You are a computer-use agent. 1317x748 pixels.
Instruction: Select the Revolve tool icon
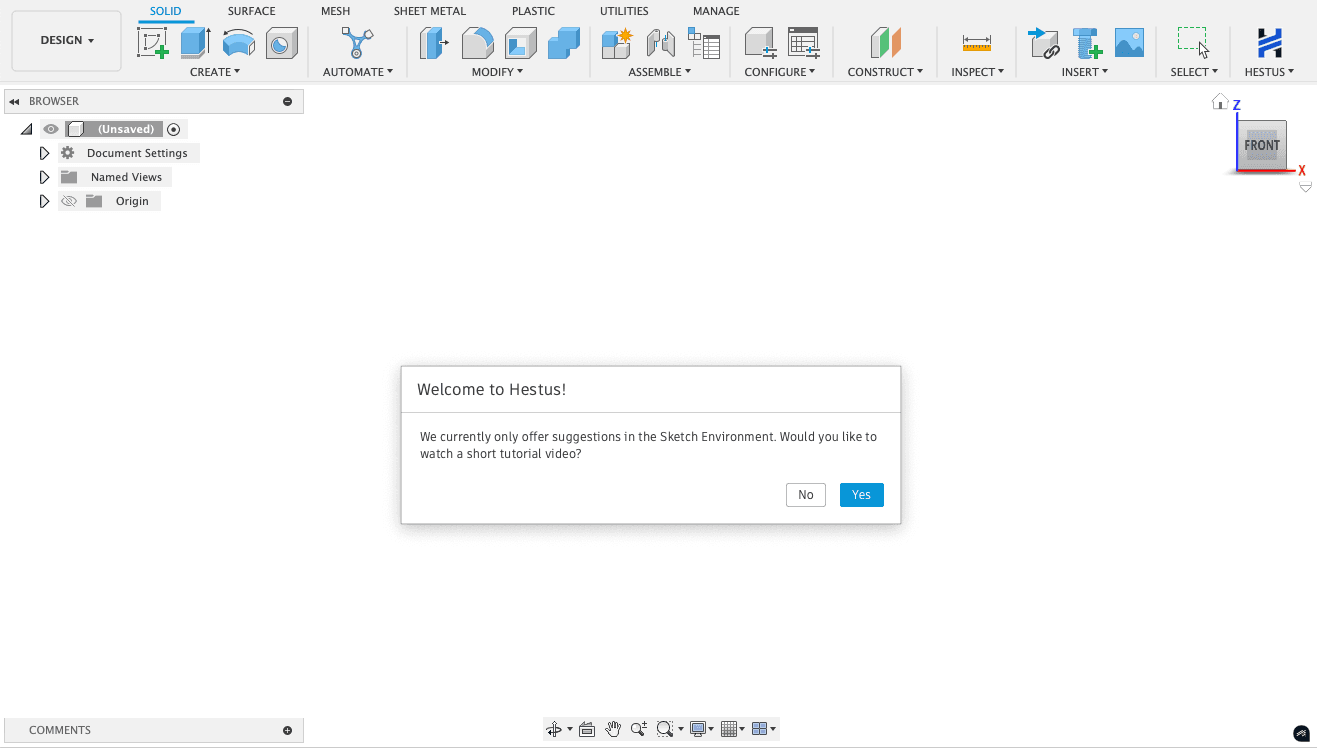pos(239,43)
